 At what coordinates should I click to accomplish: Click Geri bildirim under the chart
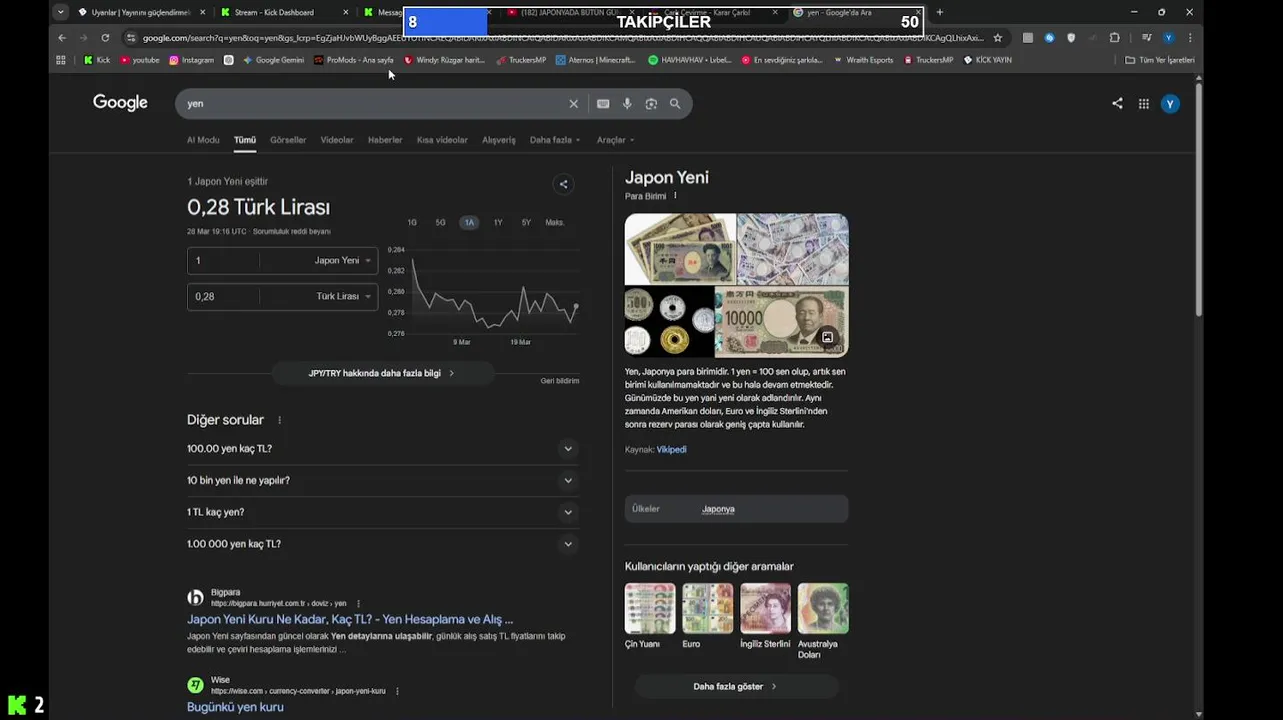560,381
